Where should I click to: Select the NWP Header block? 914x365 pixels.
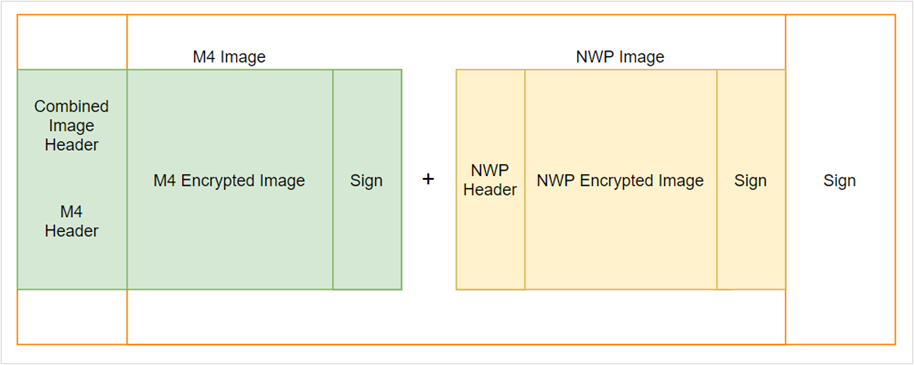[490, 180]
